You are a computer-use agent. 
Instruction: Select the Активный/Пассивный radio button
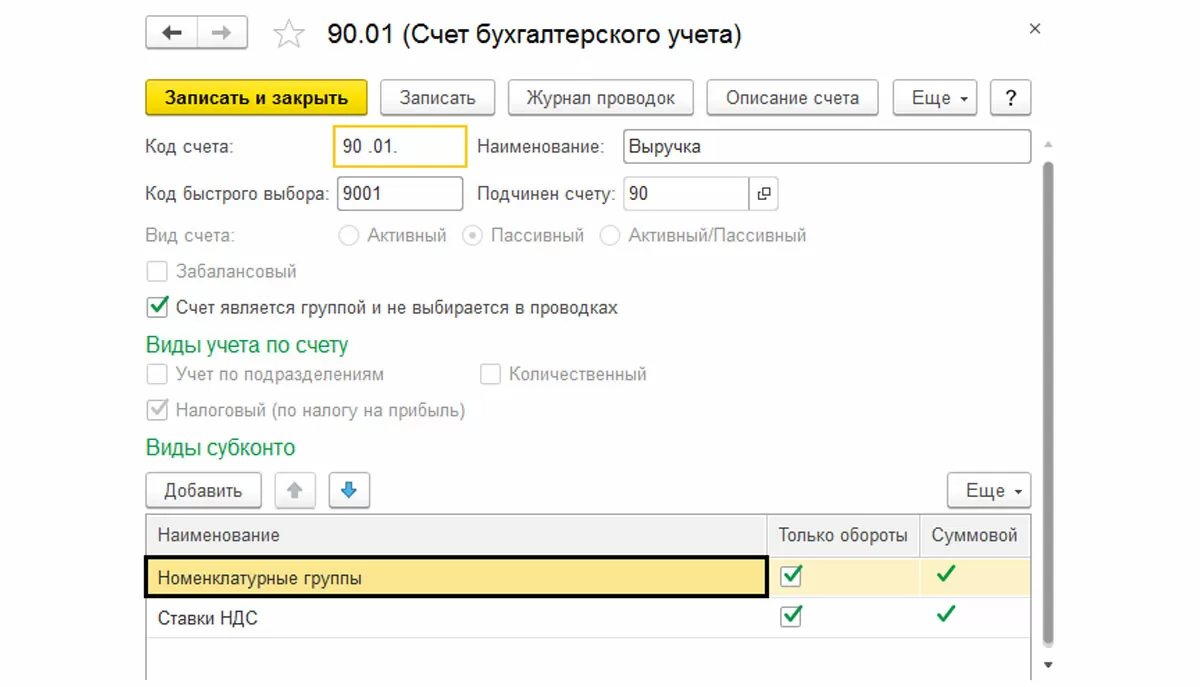(610, 236)
